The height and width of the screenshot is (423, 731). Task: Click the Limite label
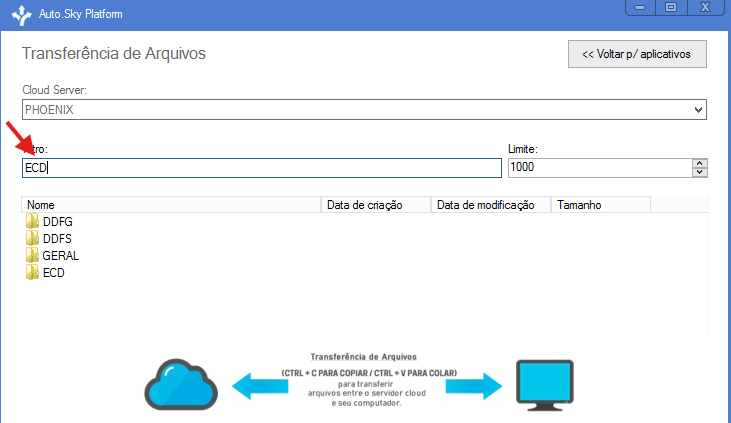(523, 149)
